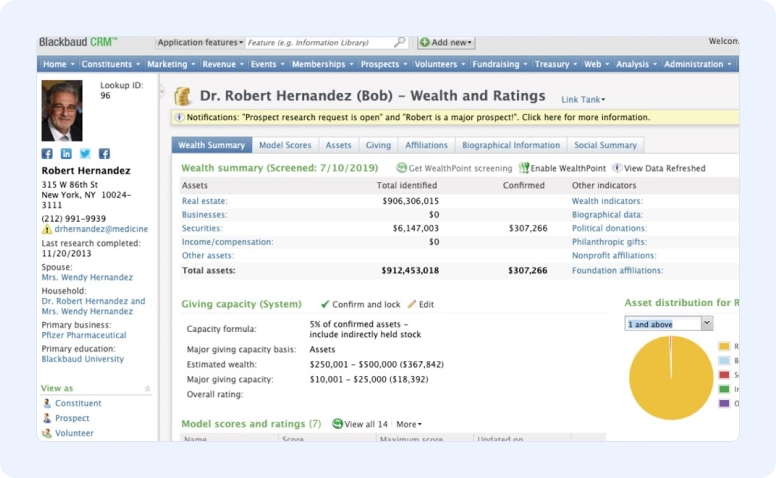Open the Blackbaud University link
The height and width of the screenshot is (478, 776).
[83, 359]
